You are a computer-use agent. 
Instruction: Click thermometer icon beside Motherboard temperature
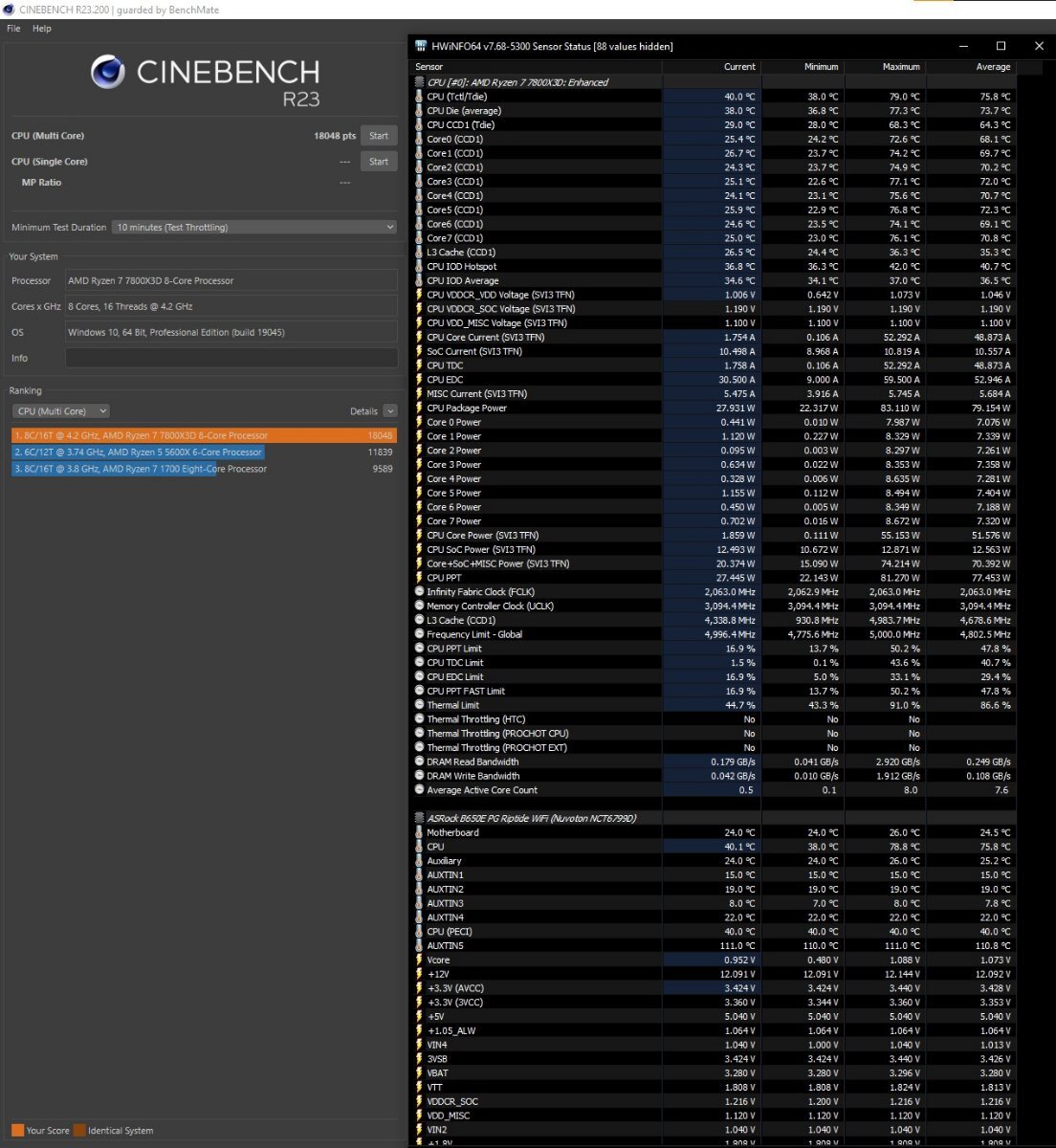419,832
